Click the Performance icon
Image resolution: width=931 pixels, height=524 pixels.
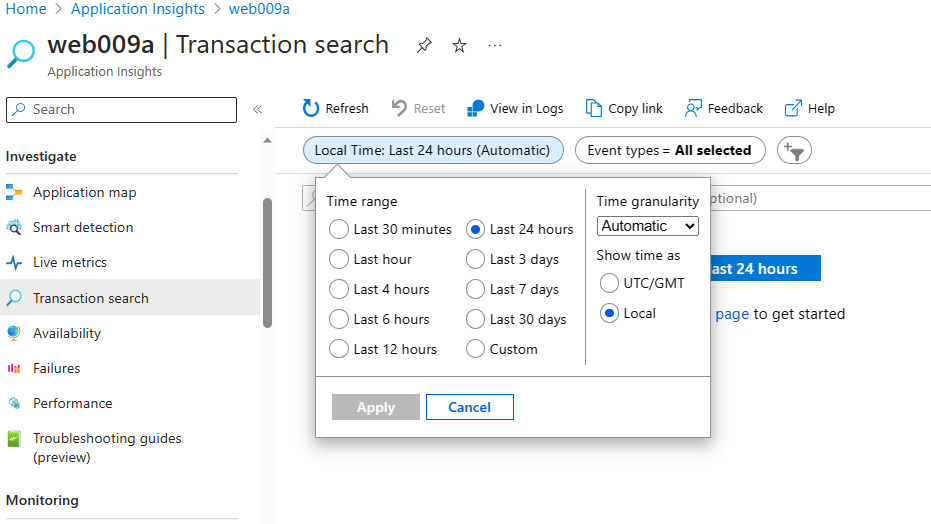tap(14, 403)
